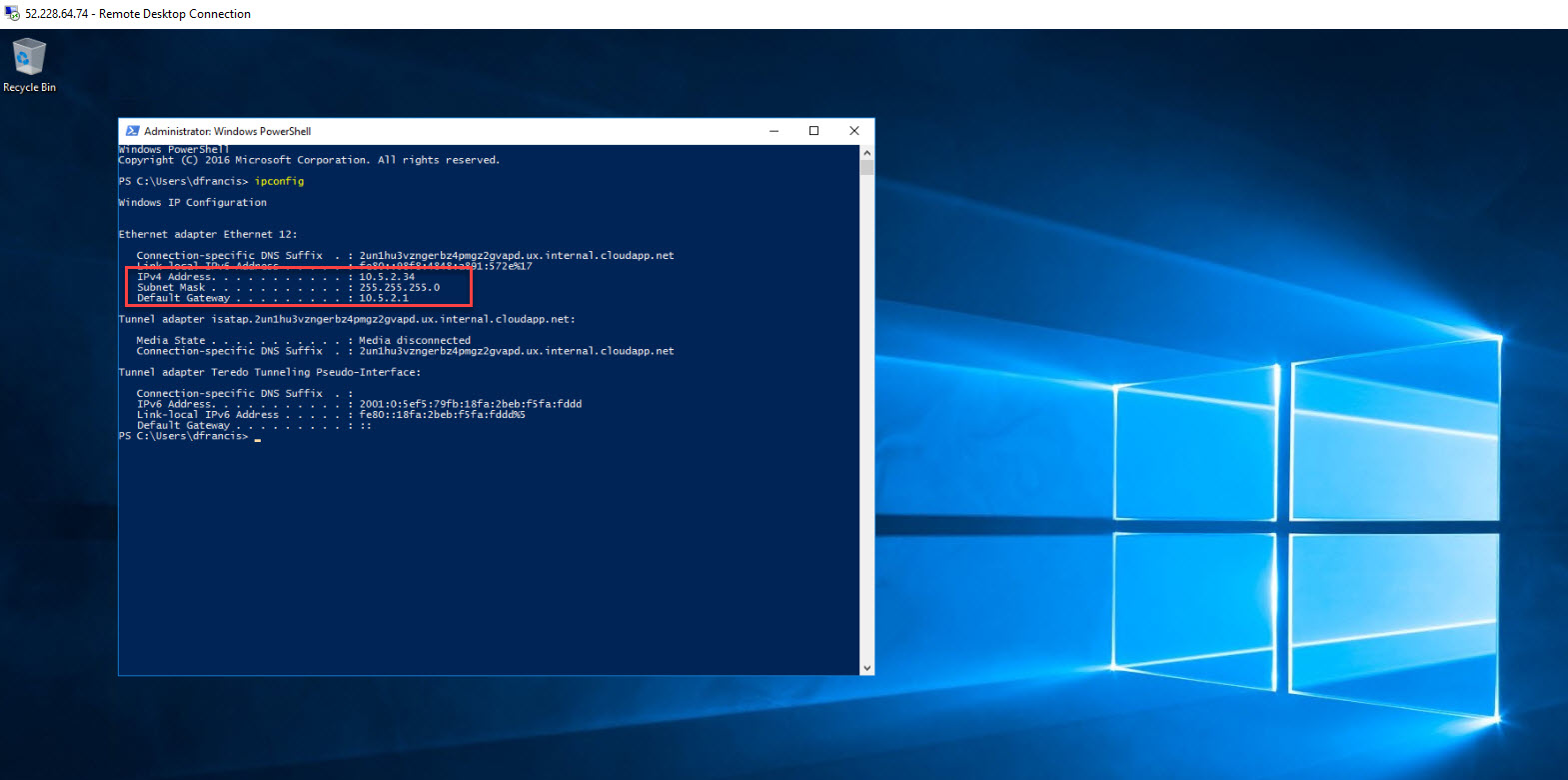Click the blinking cursor at the last prompt
Screen dimensions: 1568x780
pos(258,437)
